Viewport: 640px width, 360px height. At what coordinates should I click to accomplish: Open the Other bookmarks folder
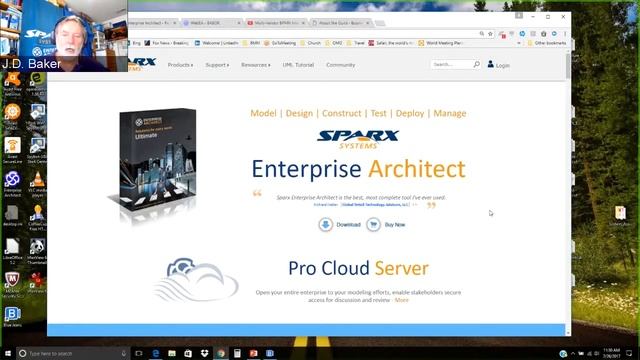pyautogui.click(x=547, y=43)
